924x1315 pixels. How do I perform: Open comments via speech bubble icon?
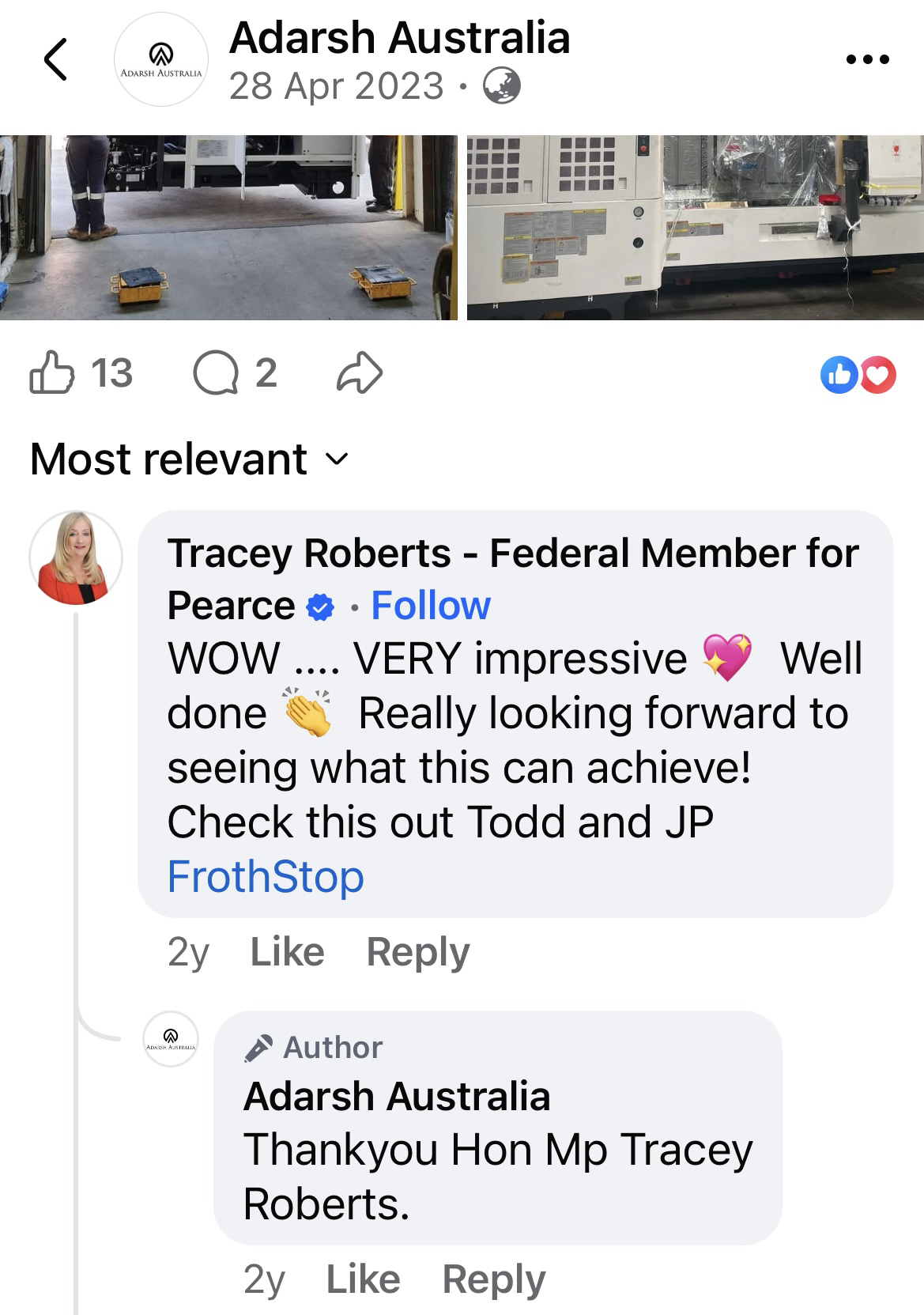pyautogui.click(x=216, y=372)
